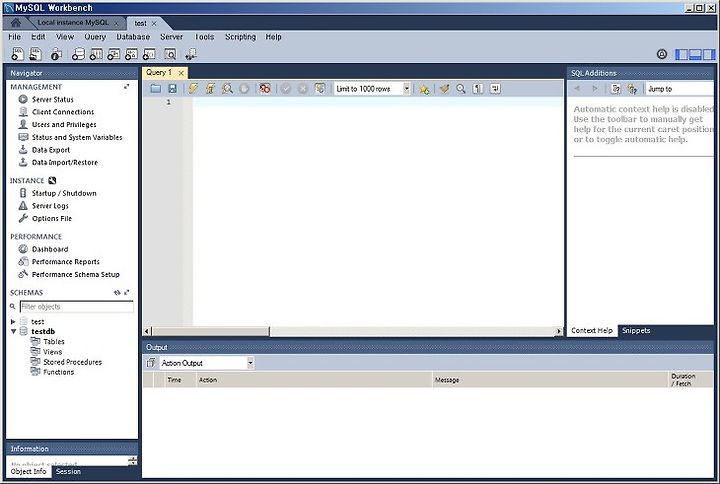
Task: Toggle automatic context help icon
Action: [x=632, y=89]
